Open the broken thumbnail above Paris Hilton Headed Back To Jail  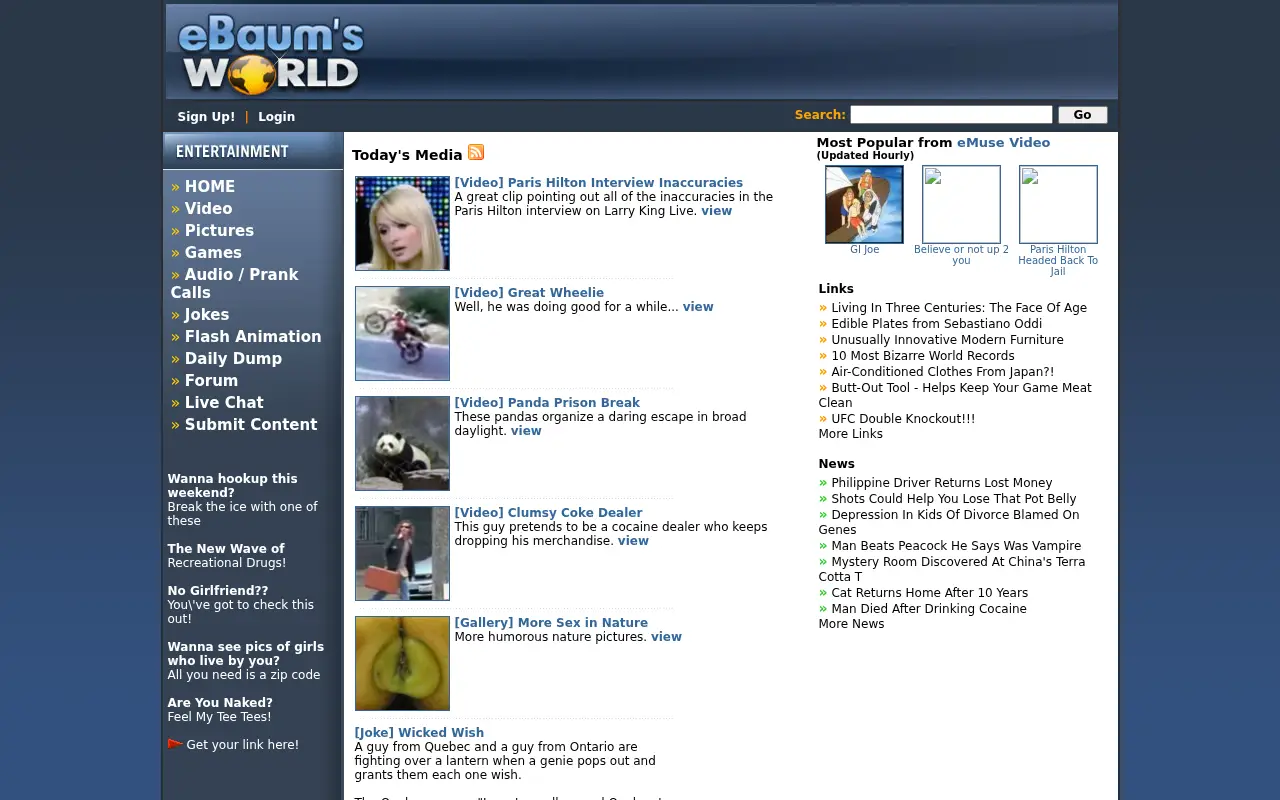[x=1058, y=204]
